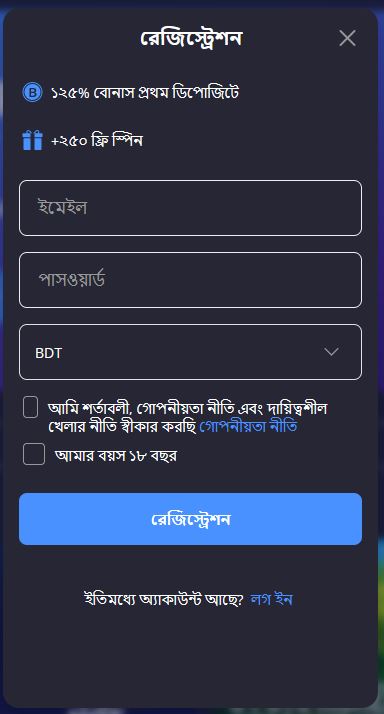Click the ১২৫% বোনাস প্রথম ডিপোজিটে text
The height and width of the screenshot is (714, 384).
click(x=145, y=93)
